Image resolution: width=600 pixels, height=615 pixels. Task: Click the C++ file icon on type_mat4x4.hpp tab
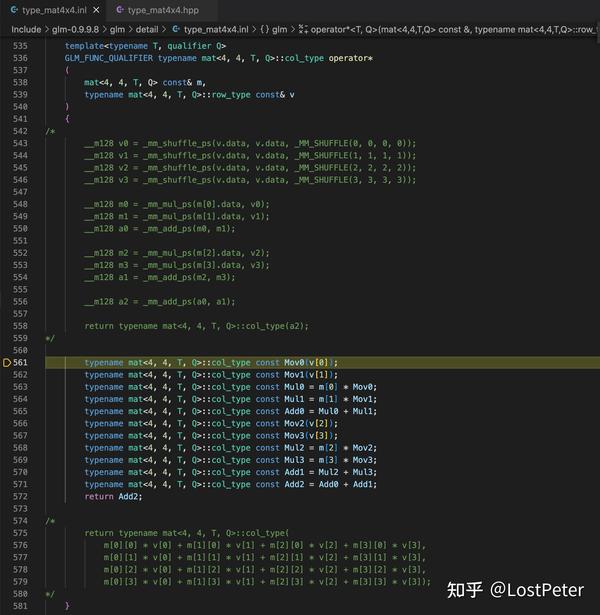click(x=120, y=10)
